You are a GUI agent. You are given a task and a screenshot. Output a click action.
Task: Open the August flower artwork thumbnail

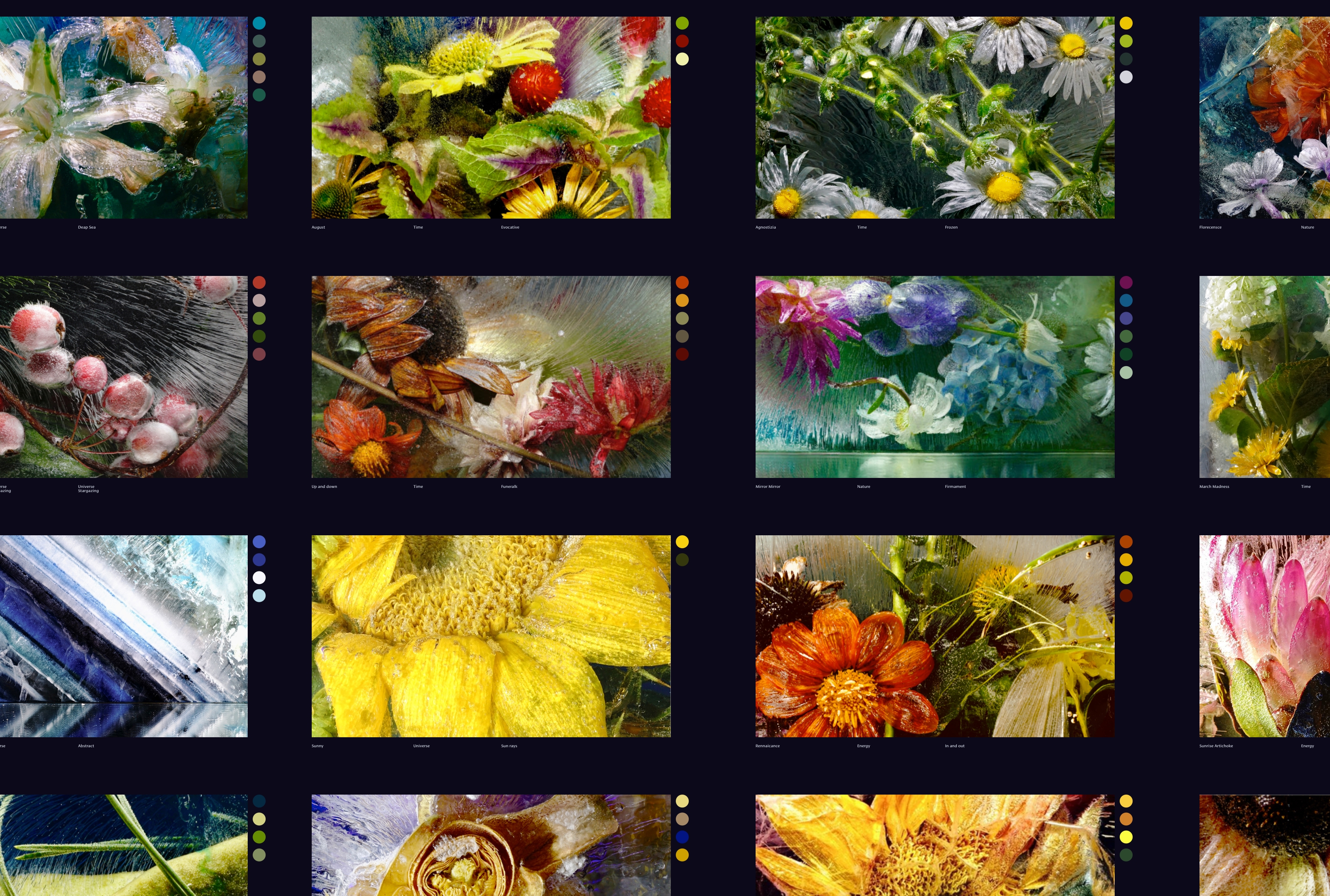[491, 117]
